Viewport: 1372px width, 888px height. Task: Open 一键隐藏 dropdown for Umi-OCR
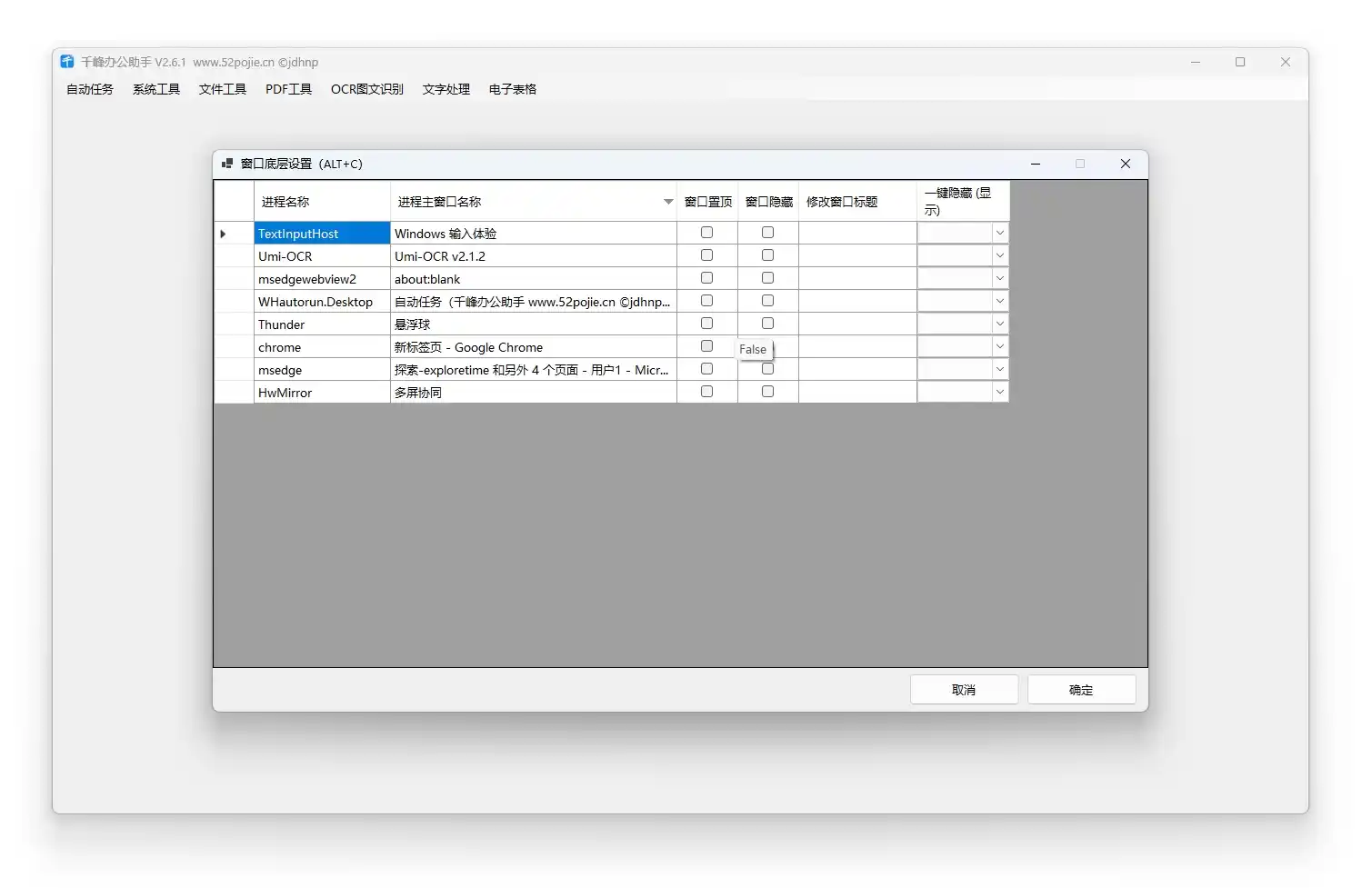click(x=999, y=255)
